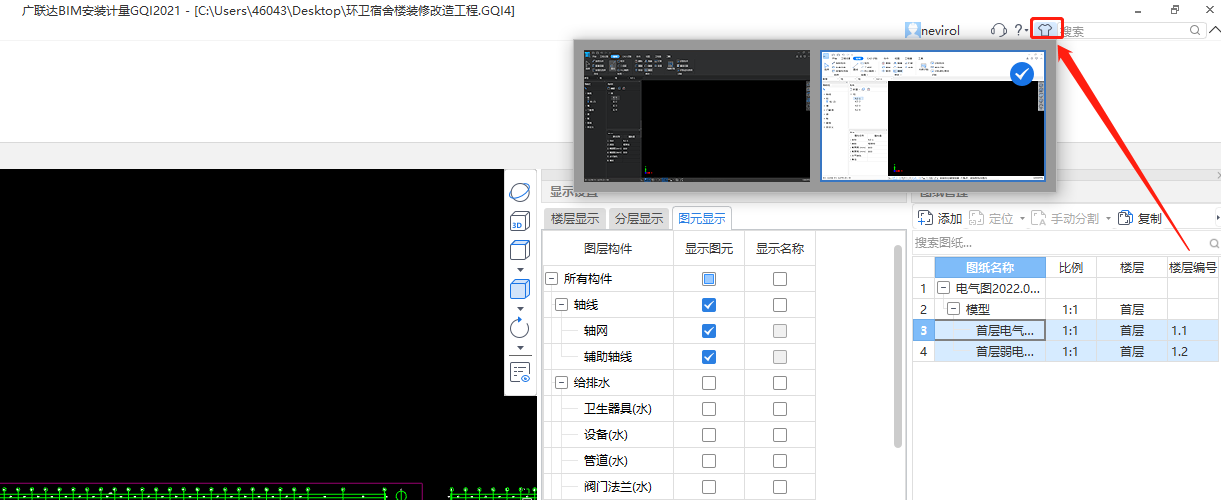
Task: Check 显示名称 for 管道(水)
Action: point(780,460)
